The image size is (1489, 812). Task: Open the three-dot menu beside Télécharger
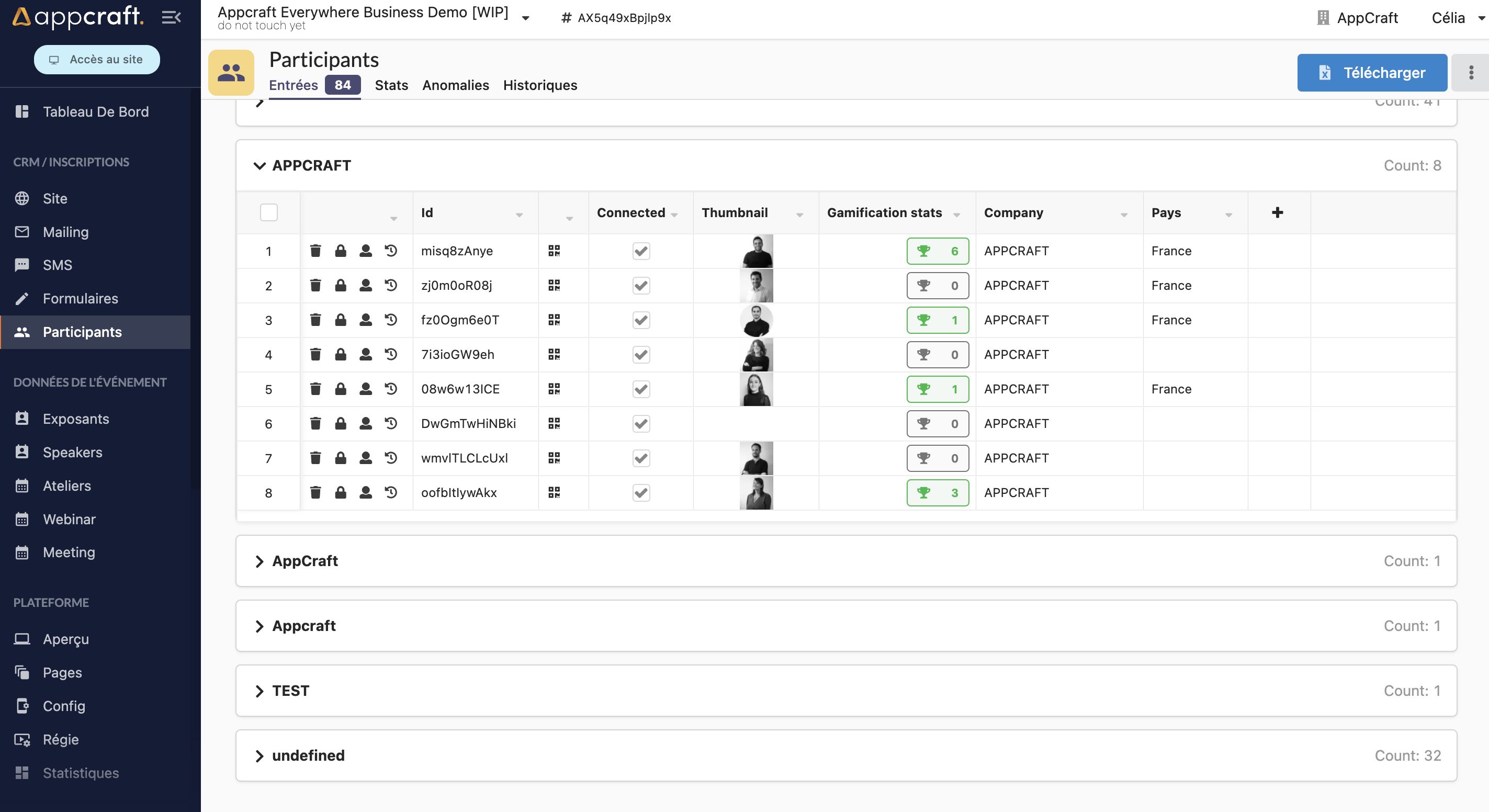point(1471,72)
